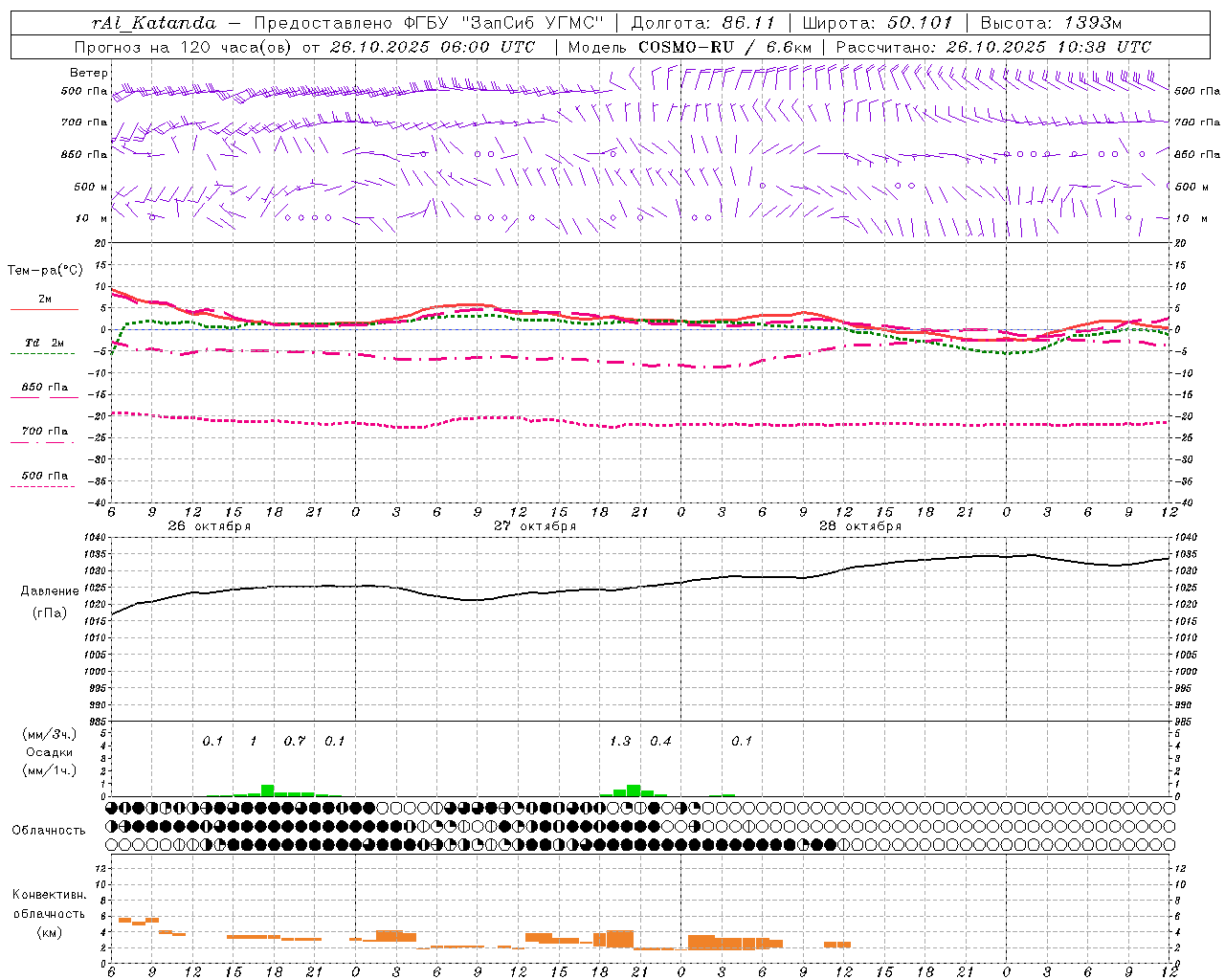Click the 'Предоставлено ФГБУ ЗапСиб УГМС' text
Screen dimensions: 1225x980
(x=430, y=22)
